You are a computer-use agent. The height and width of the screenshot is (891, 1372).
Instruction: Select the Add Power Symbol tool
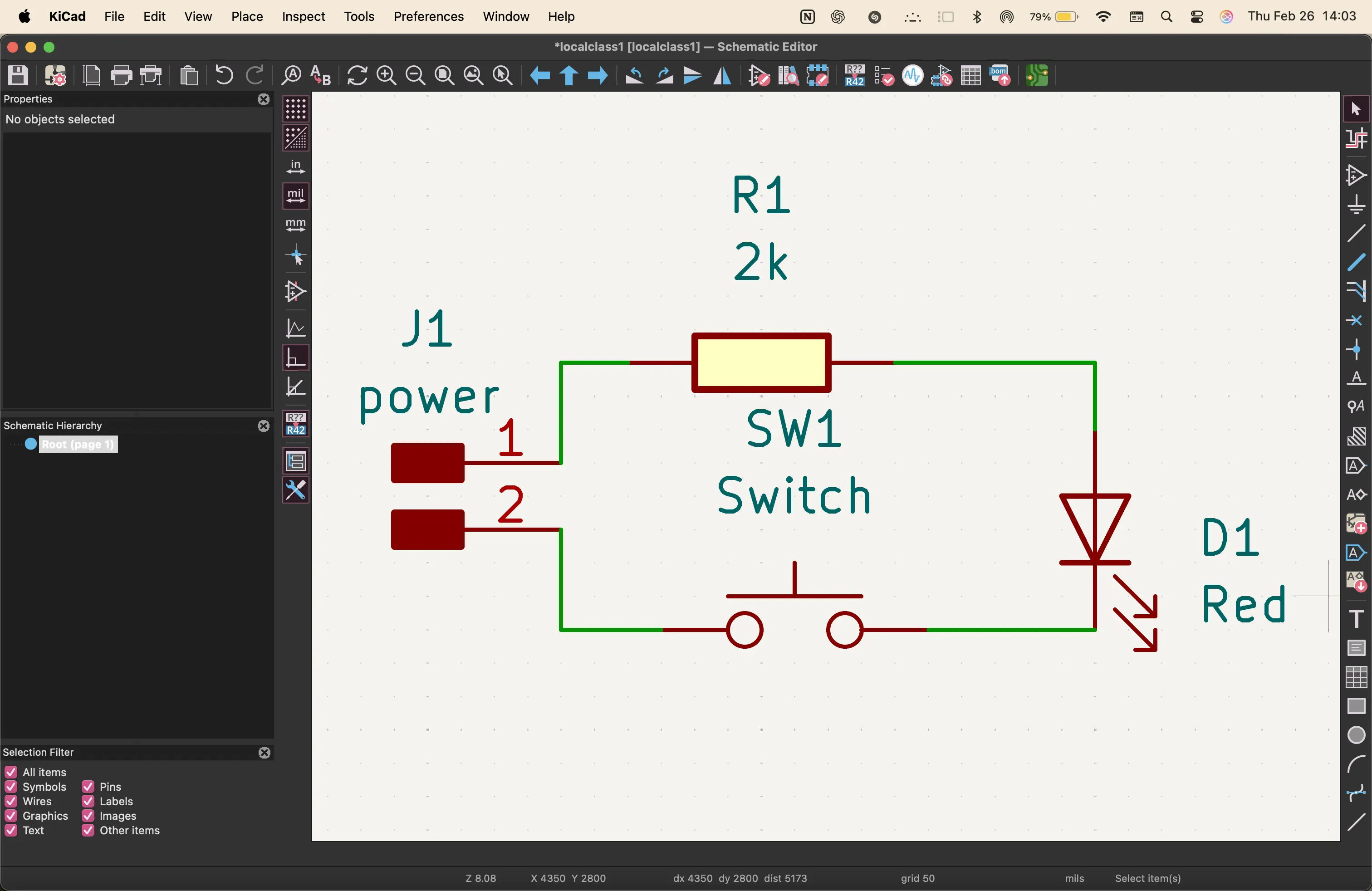click(x=1356, y=205)
